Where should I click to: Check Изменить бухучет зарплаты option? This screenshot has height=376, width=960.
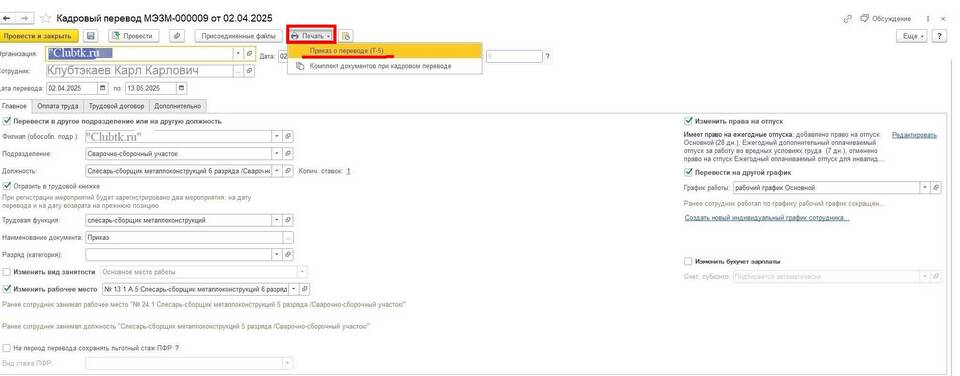[688, 261]
